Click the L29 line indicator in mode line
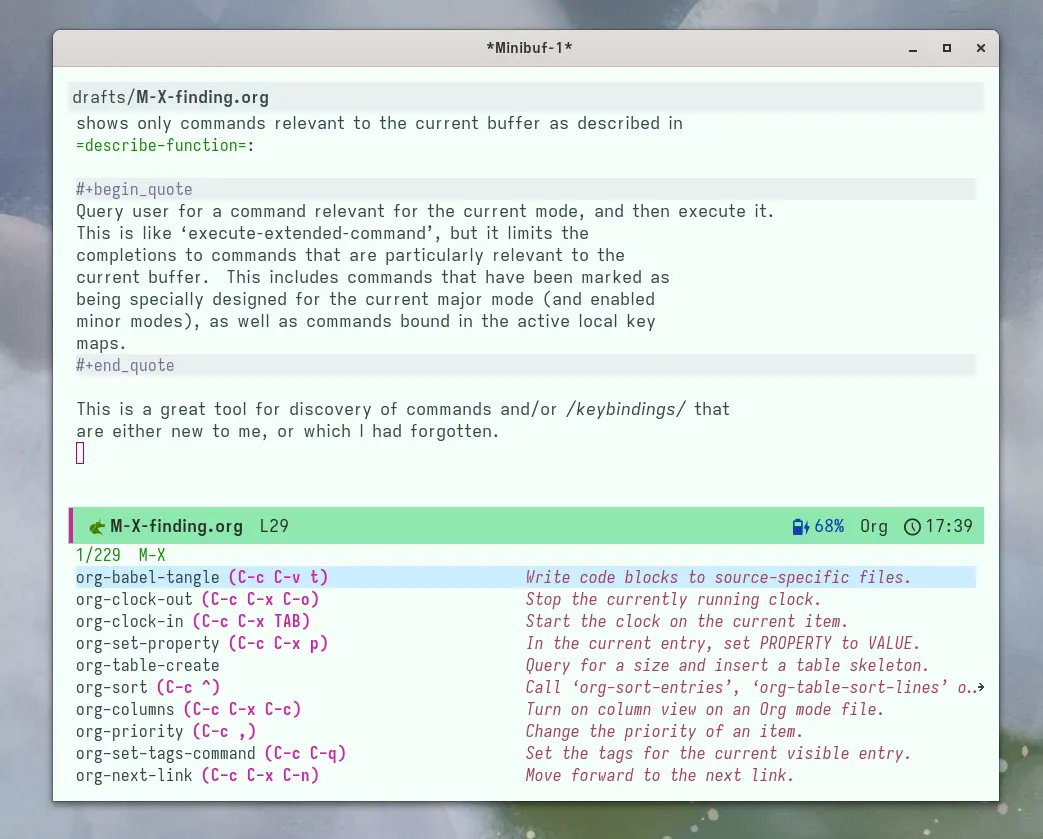The image size is (1043, 839). [x=274, y=527]
